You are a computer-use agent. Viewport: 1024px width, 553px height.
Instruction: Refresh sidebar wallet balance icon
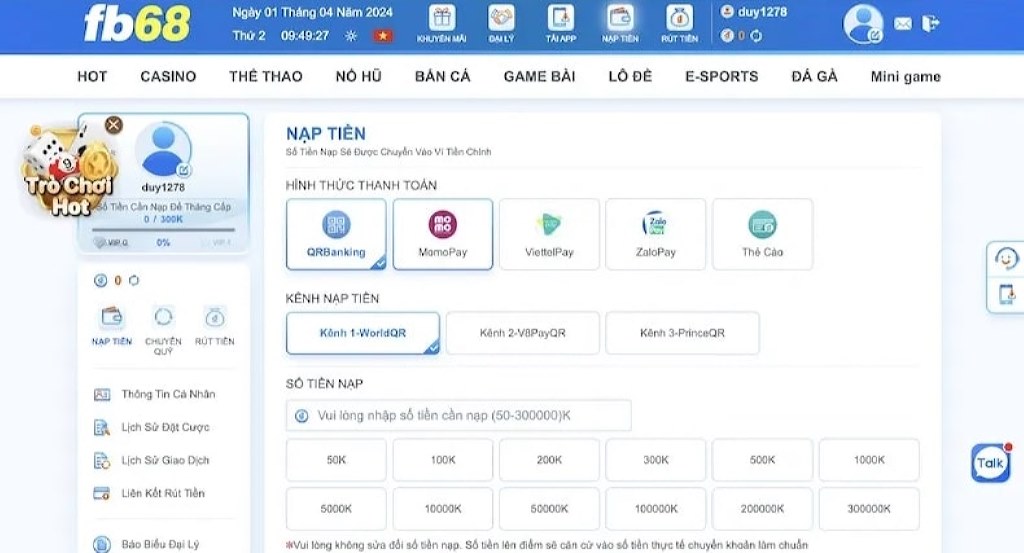[134, 280]
